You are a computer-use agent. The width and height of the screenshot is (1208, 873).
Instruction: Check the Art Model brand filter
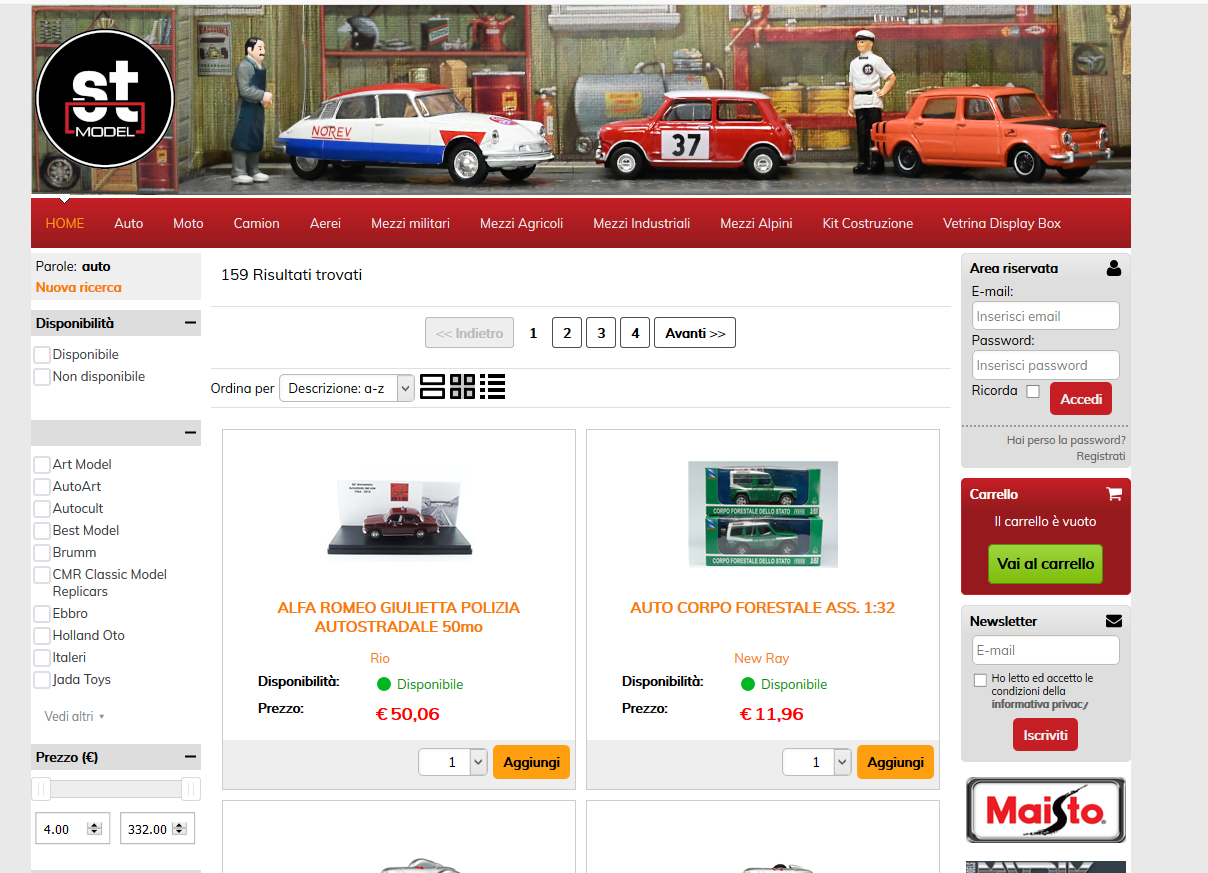click(42, 465)
